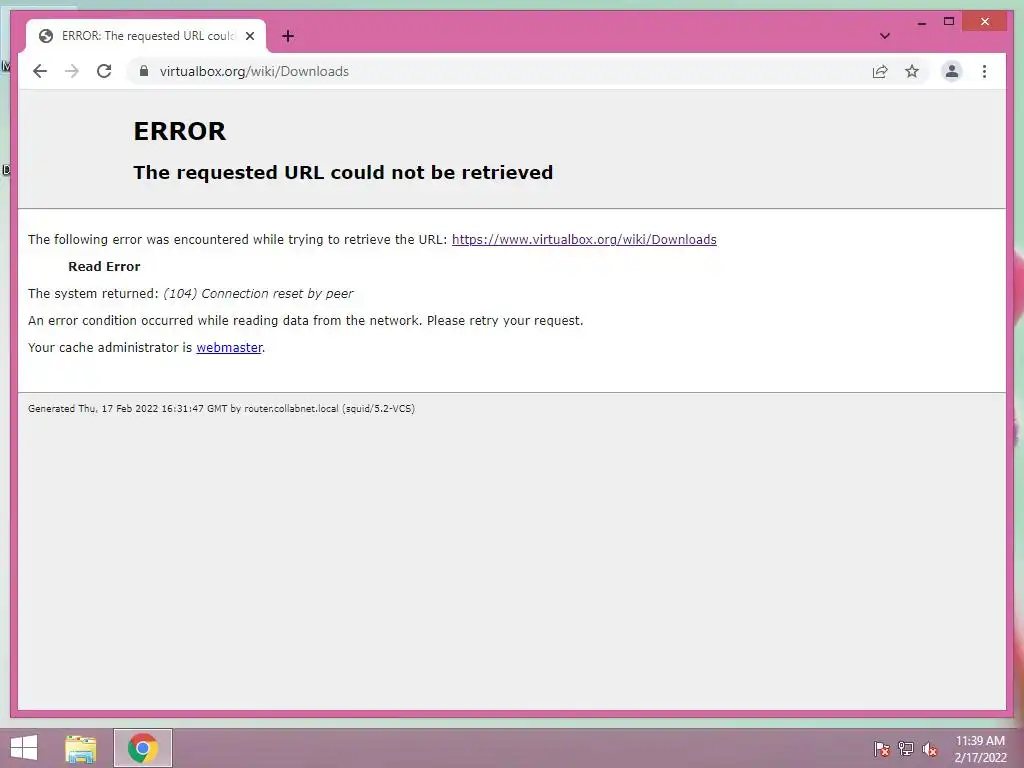Screen dimensions: 1024x768
Task: Click the webmaster email link
Action: [229, 347]
